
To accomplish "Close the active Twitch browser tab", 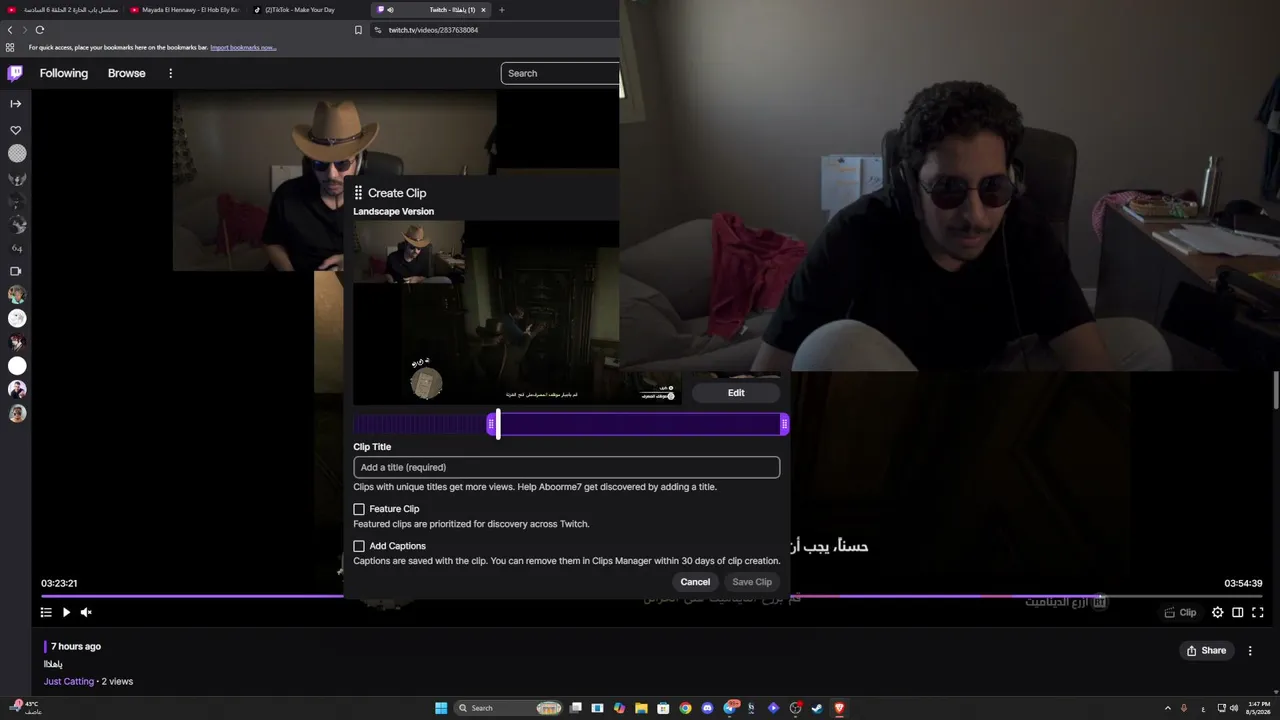I will [x=483, y=10].
